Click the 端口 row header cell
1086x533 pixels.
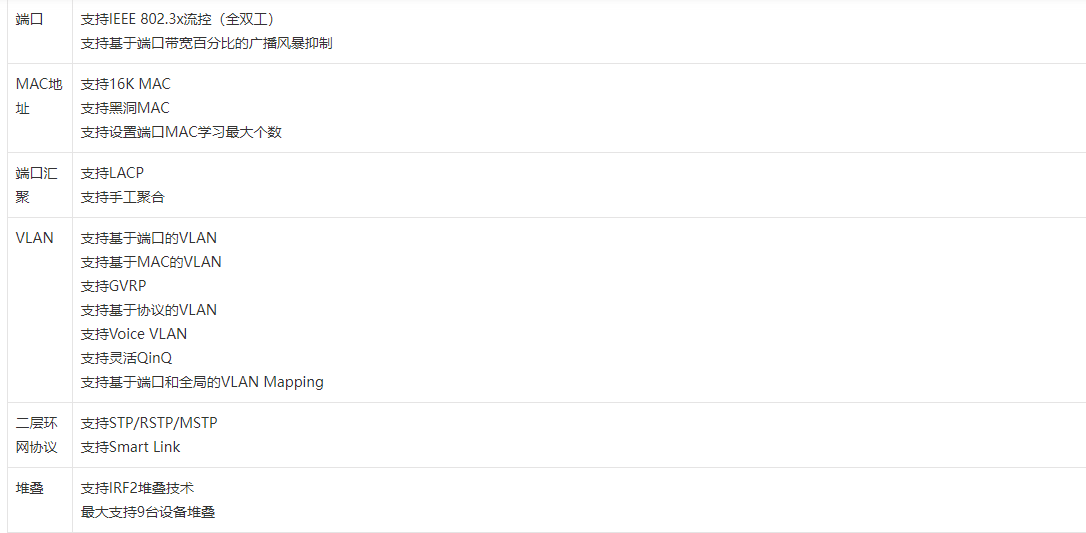click(30, 19)
